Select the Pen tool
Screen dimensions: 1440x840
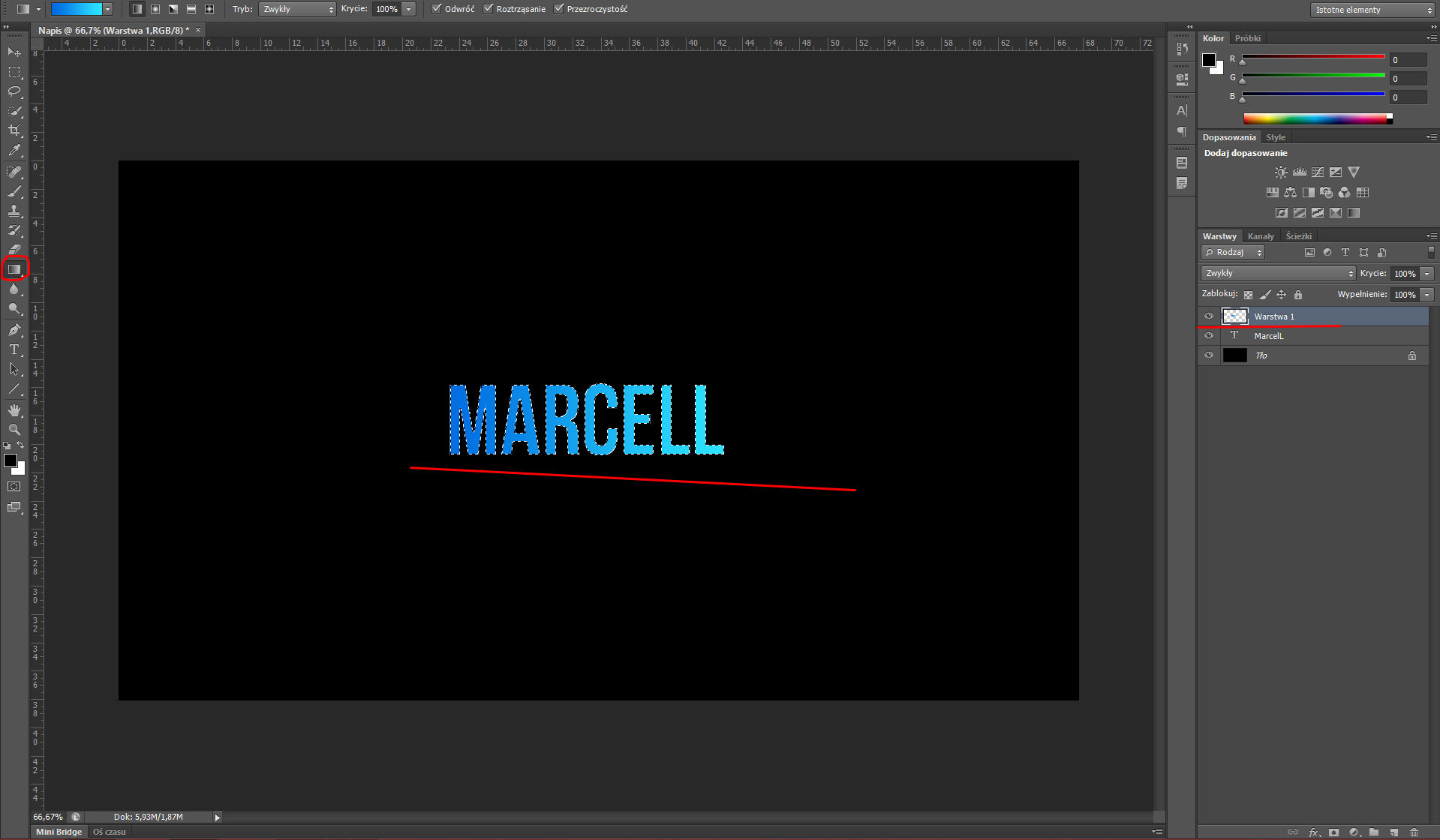14,330
